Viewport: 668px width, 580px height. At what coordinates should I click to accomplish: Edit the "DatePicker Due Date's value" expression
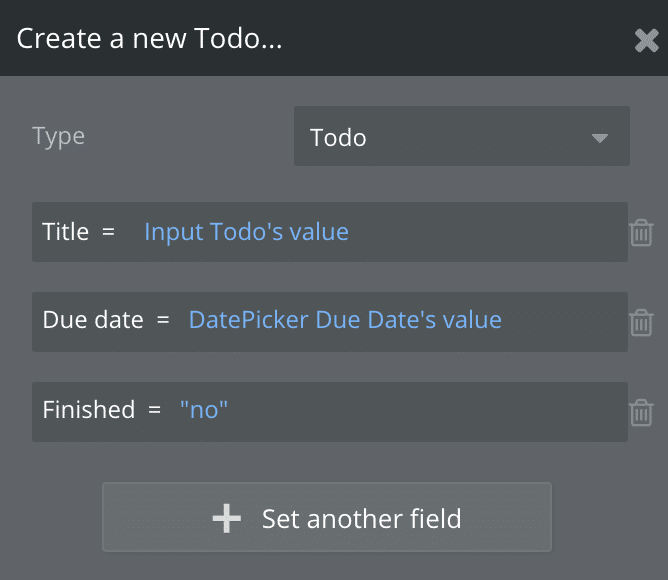pyautogui.click(x=345, y=320)
